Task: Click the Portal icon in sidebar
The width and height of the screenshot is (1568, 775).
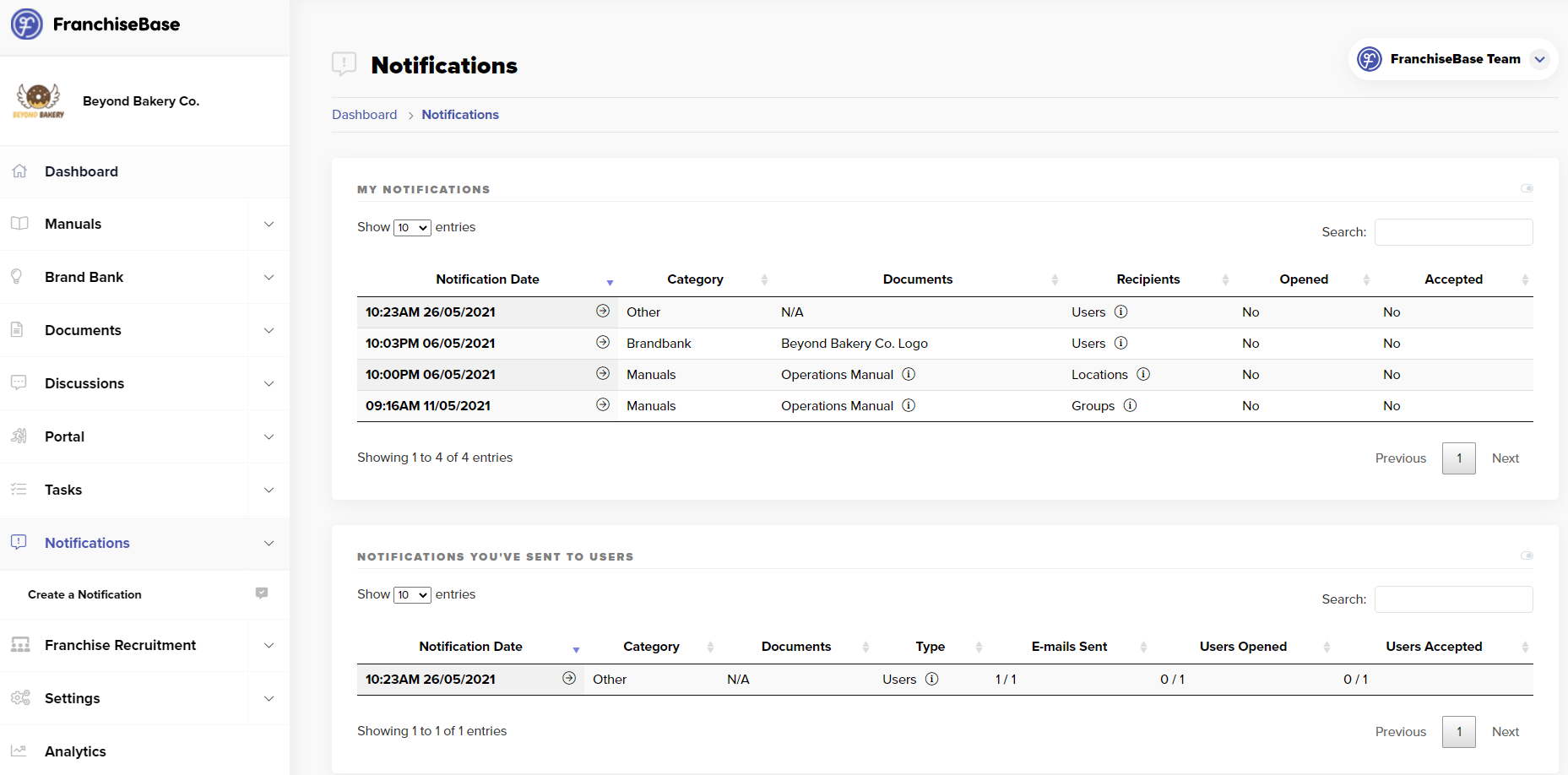Action: (19, 436)
